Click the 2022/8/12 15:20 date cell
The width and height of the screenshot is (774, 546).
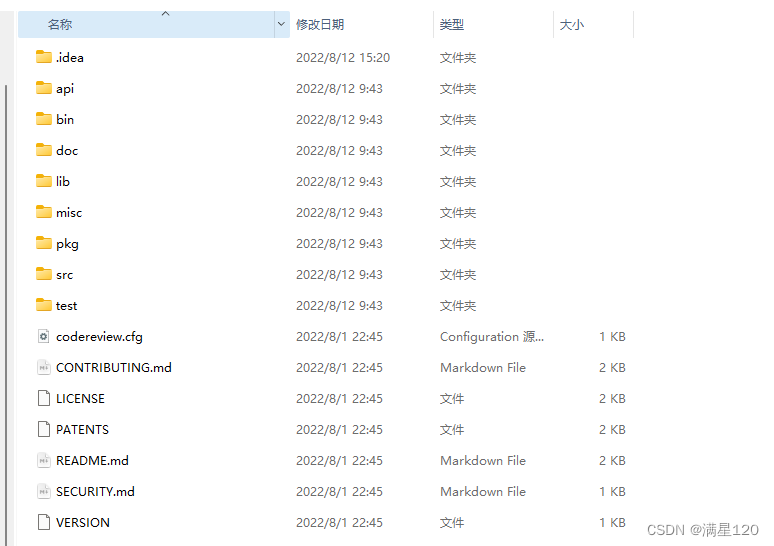pos(343,58)
